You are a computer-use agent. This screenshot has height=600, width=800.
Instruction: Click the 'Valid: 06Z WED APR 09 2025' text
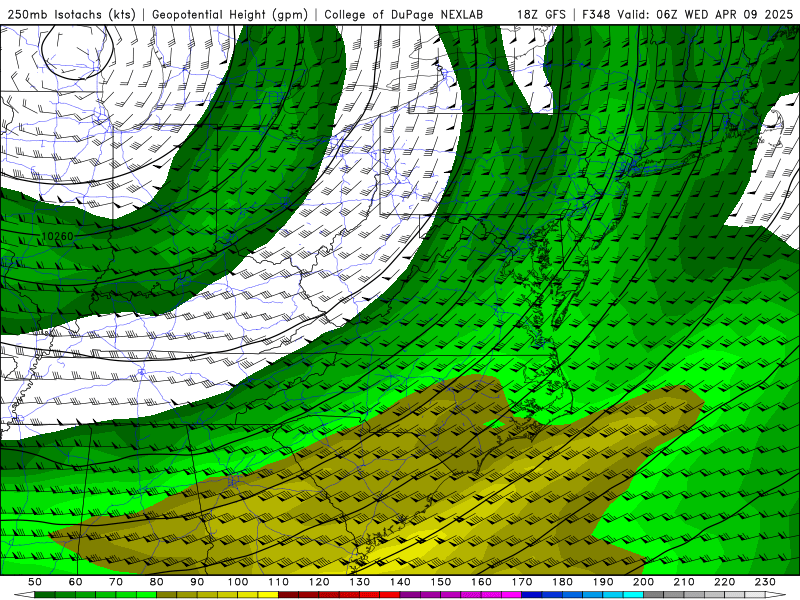tap(705, 14)
